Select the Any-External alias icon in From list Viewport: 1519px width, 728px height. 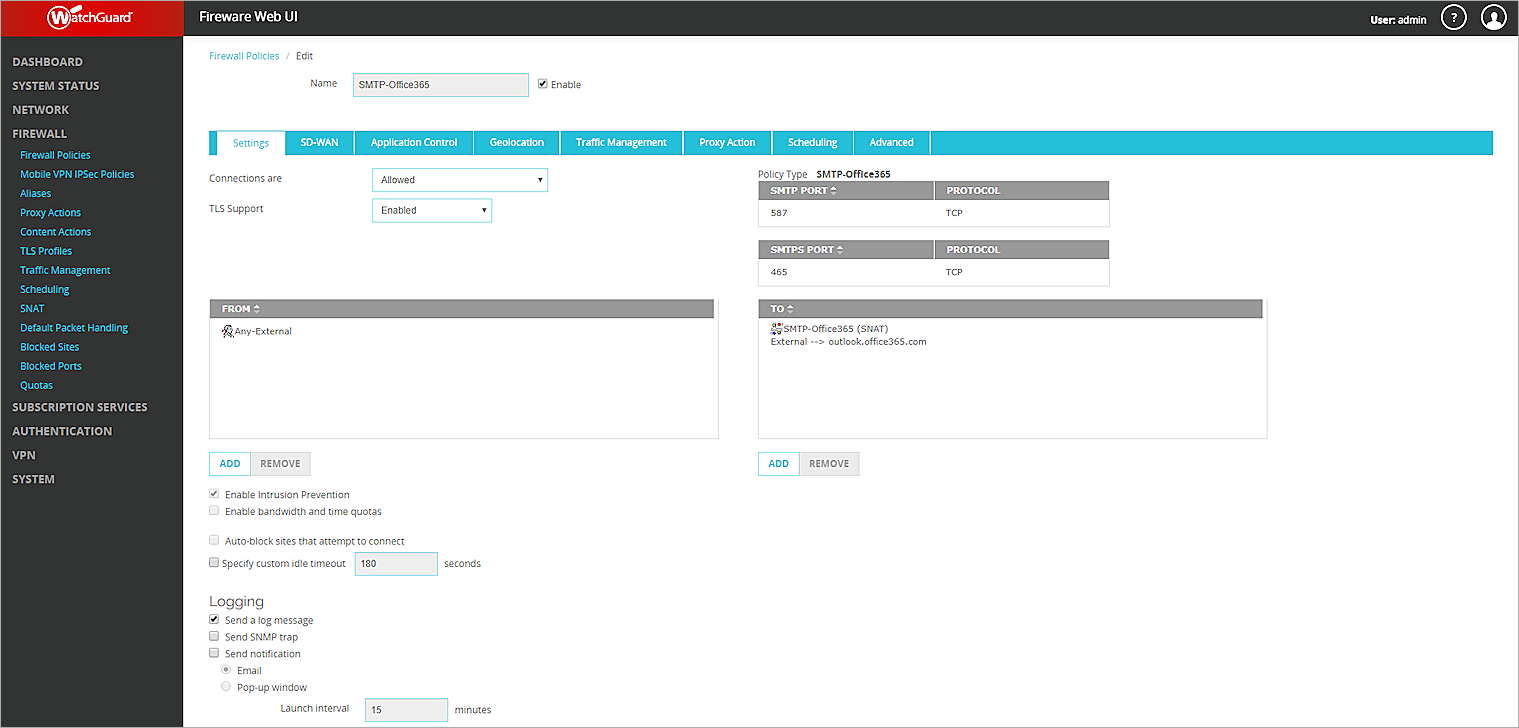click(228, 329)
